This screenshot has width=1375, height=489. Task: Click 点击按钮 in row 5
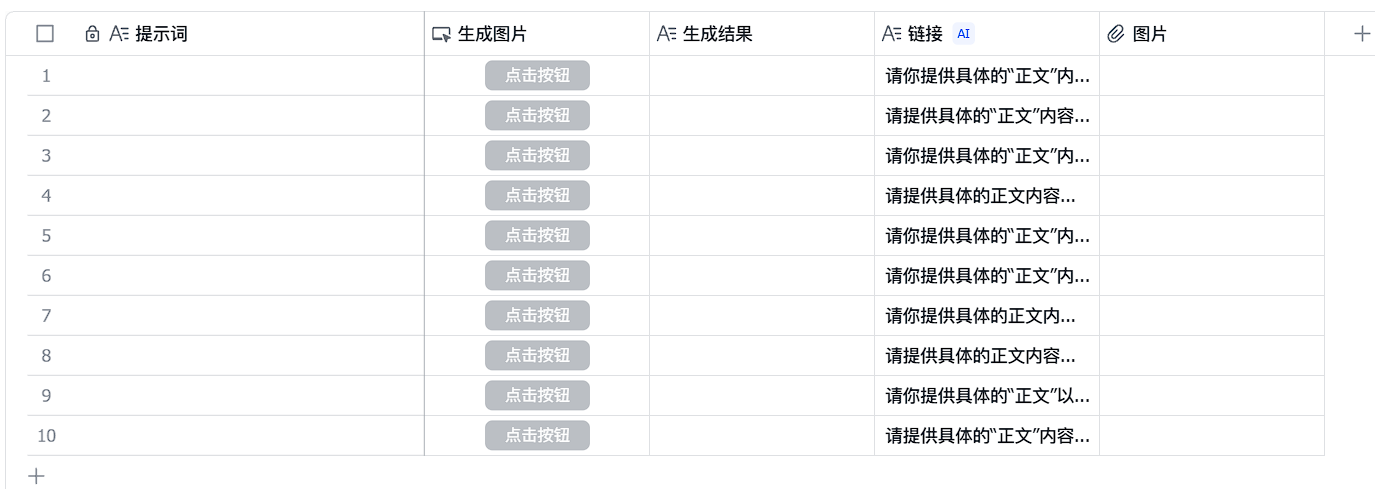click(x=537, y=235)
